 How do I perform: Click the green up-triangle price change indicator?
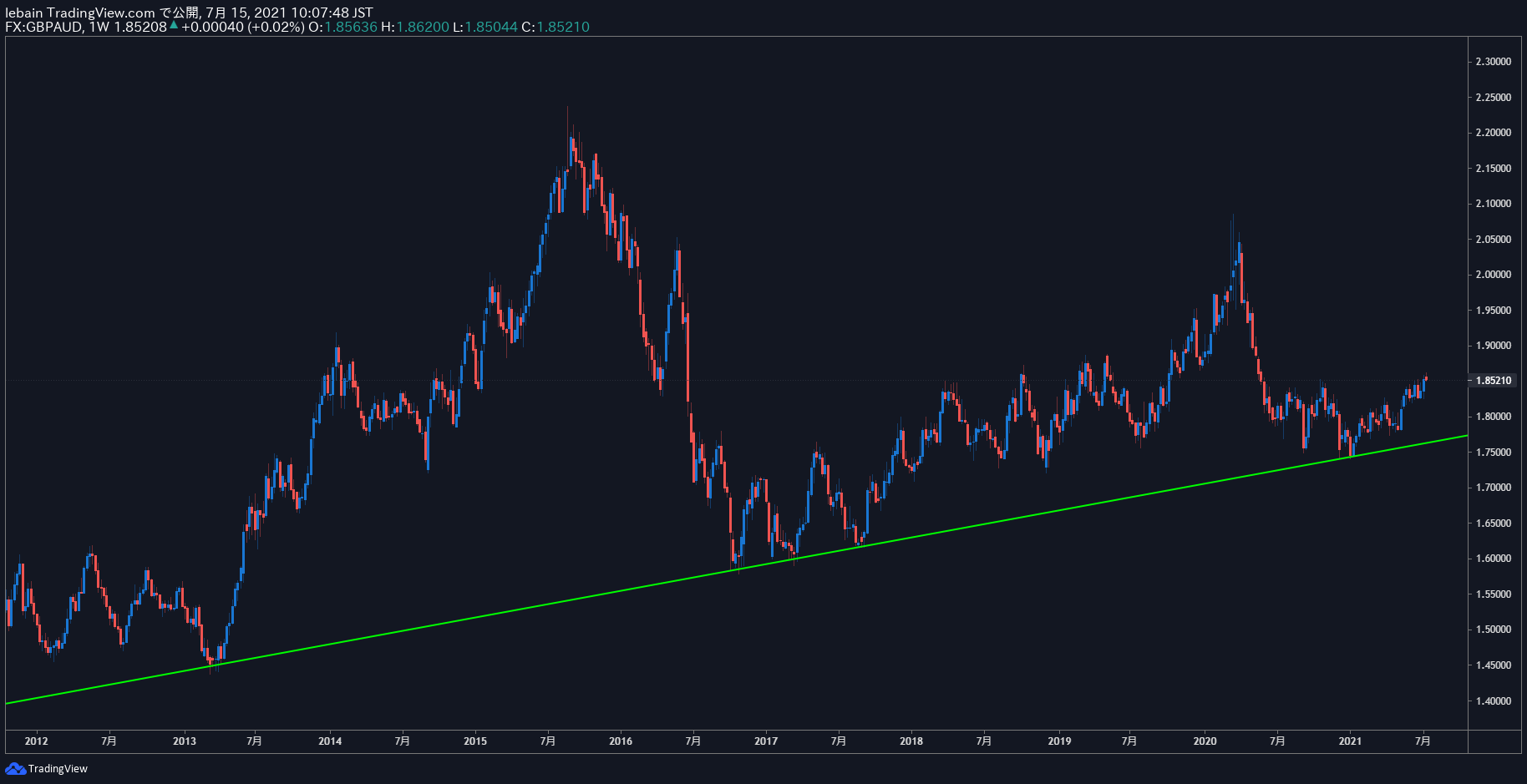click(174, 25)
